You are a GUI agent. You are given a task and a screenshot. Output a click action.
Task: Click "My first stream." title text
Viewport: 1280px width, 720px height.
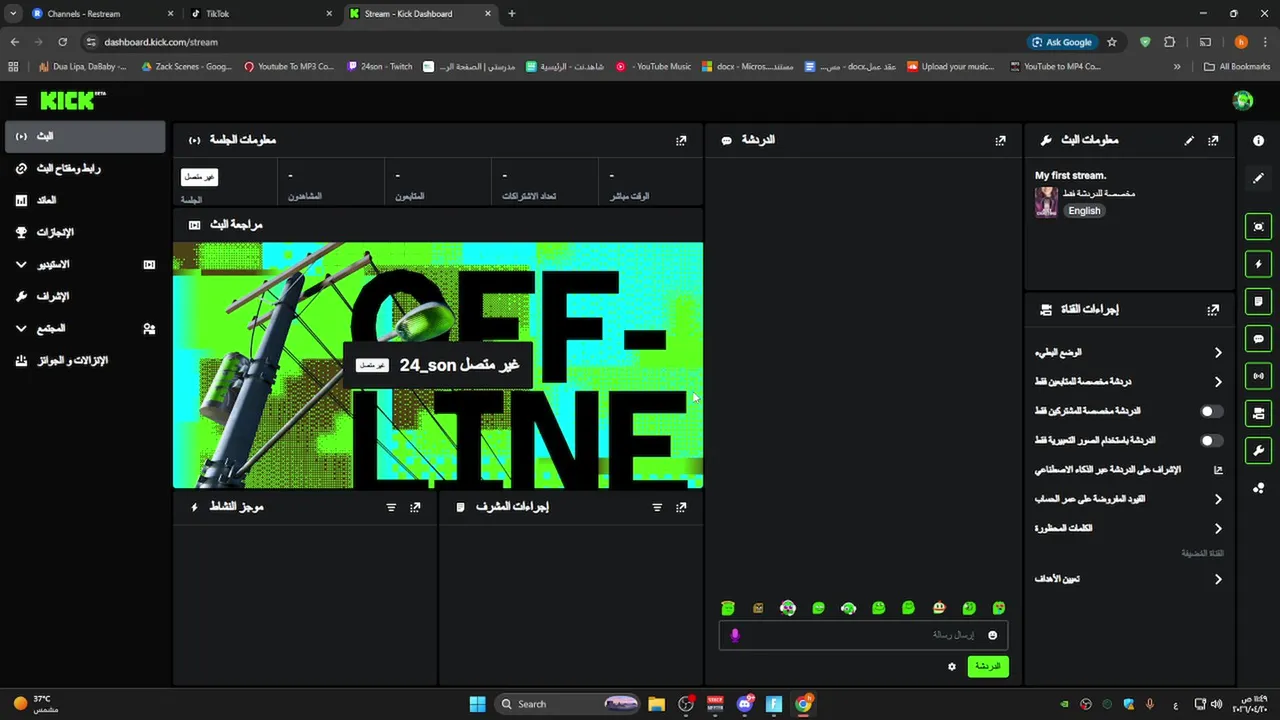(x=1070, y=176)
